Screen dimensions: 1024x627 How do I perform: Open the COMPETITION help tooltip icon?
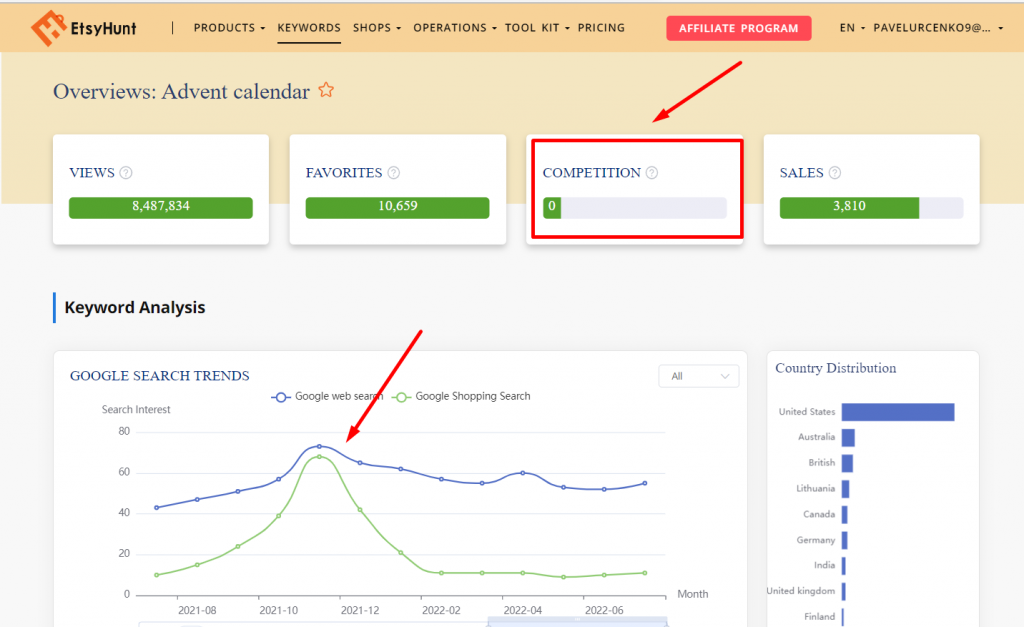(652, 173)
